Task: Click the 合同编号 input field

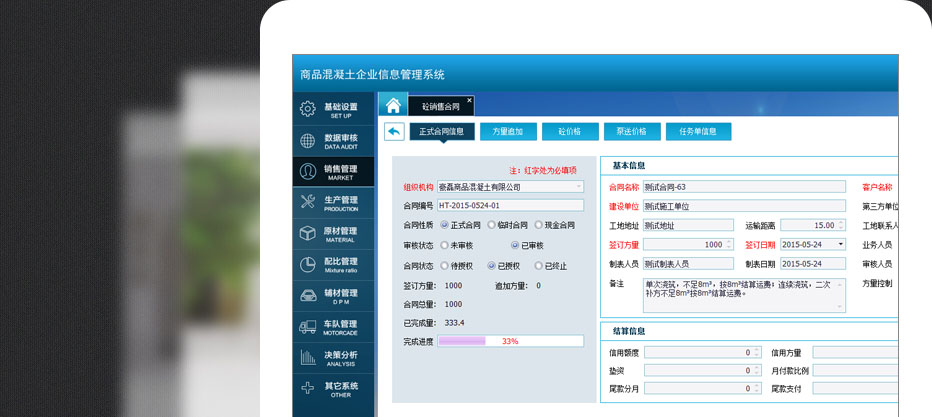Action: tap(510, 205)
